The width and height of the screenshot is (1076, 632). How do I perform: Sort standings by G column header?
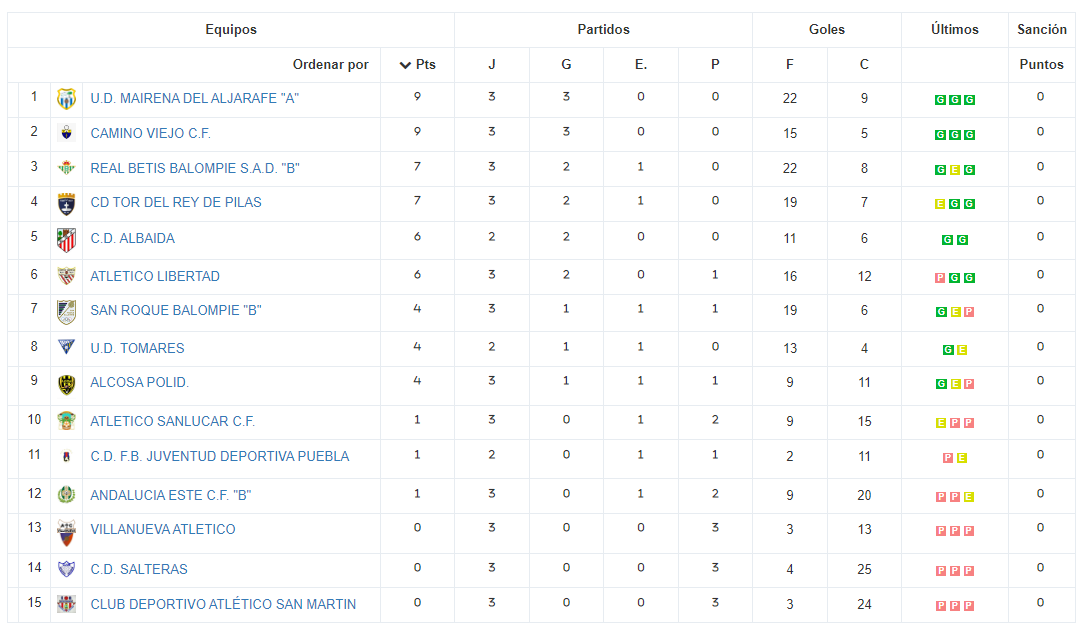coord(566,65)
